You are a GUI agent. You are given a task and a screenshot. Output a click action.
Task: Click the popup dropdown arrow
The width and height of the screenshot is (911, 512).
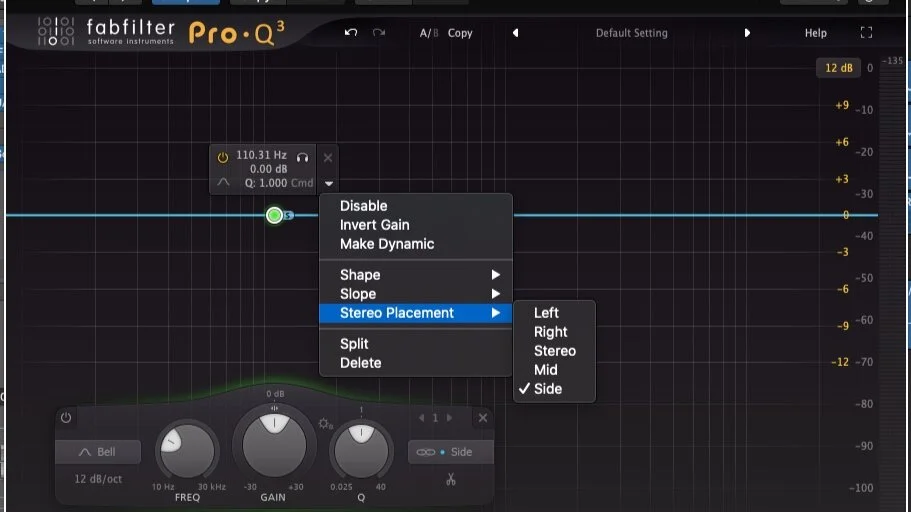(329, 184)
